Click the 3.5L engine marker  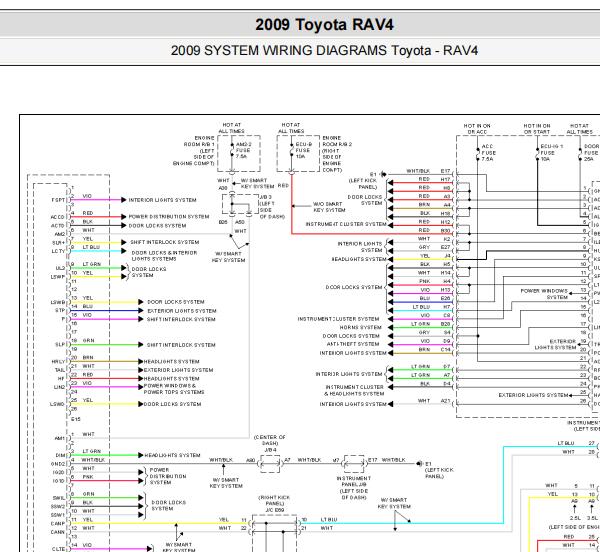click(x=592, y=518)
